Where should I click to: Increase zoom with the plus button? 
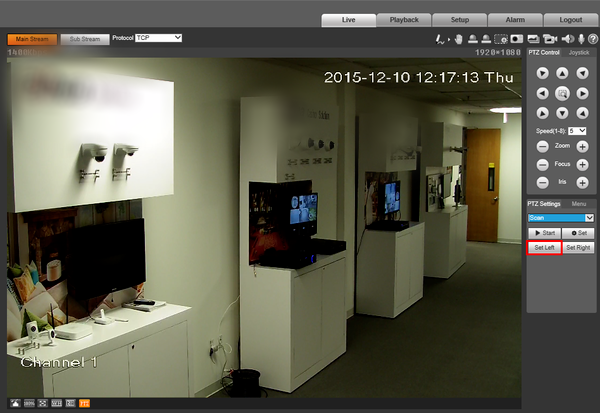tap(582, 146)
